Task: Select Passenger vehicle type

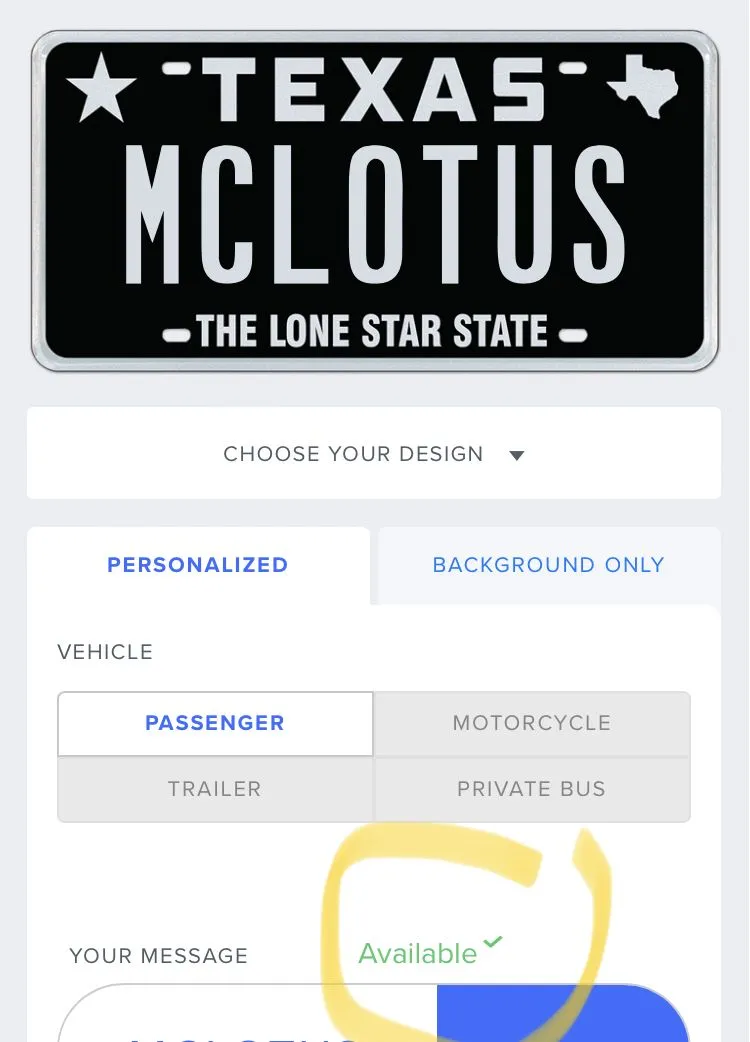Action: tap(215, 723)
